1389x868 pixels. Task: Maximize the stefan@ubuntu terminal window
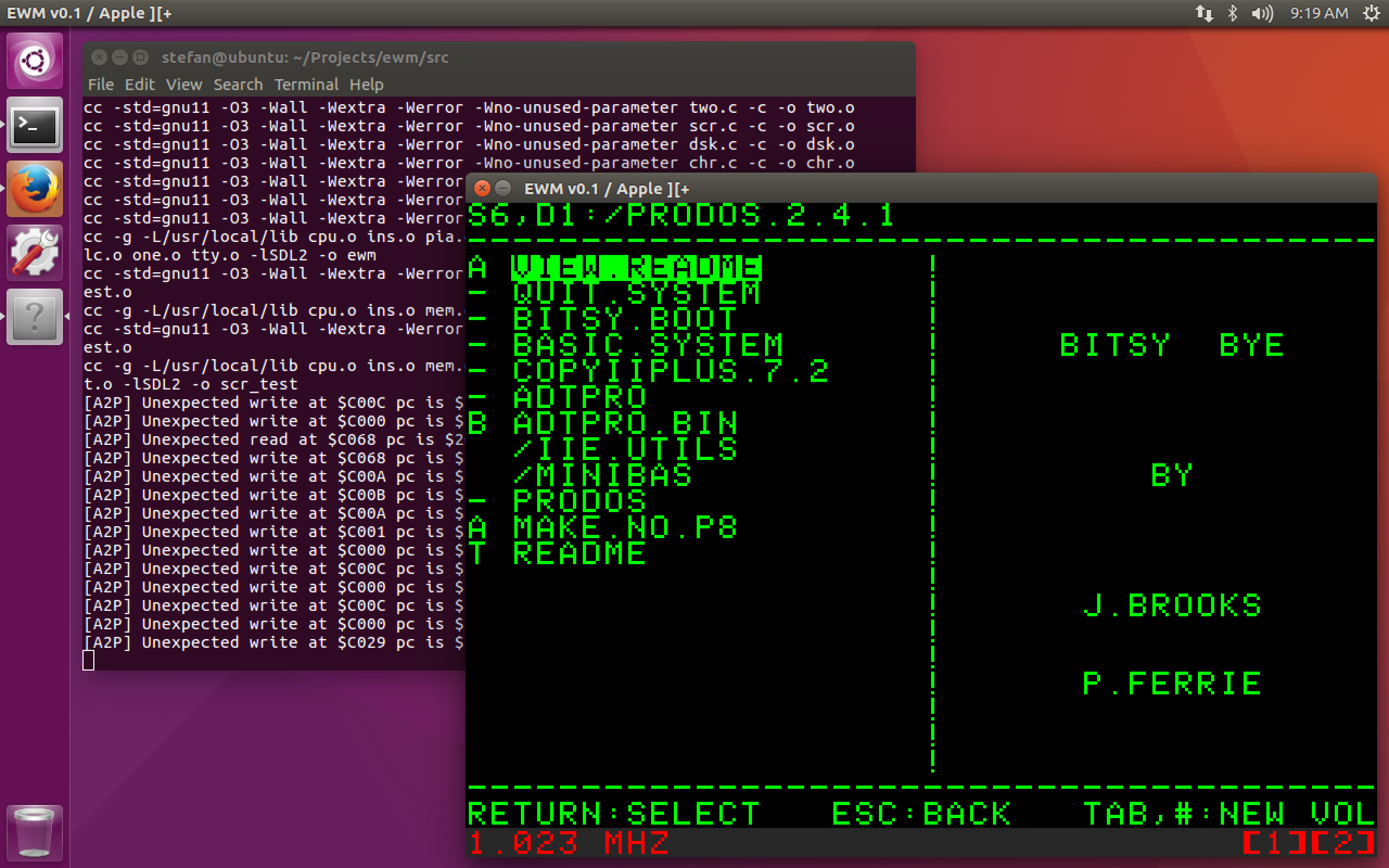[x=140, y=57]
